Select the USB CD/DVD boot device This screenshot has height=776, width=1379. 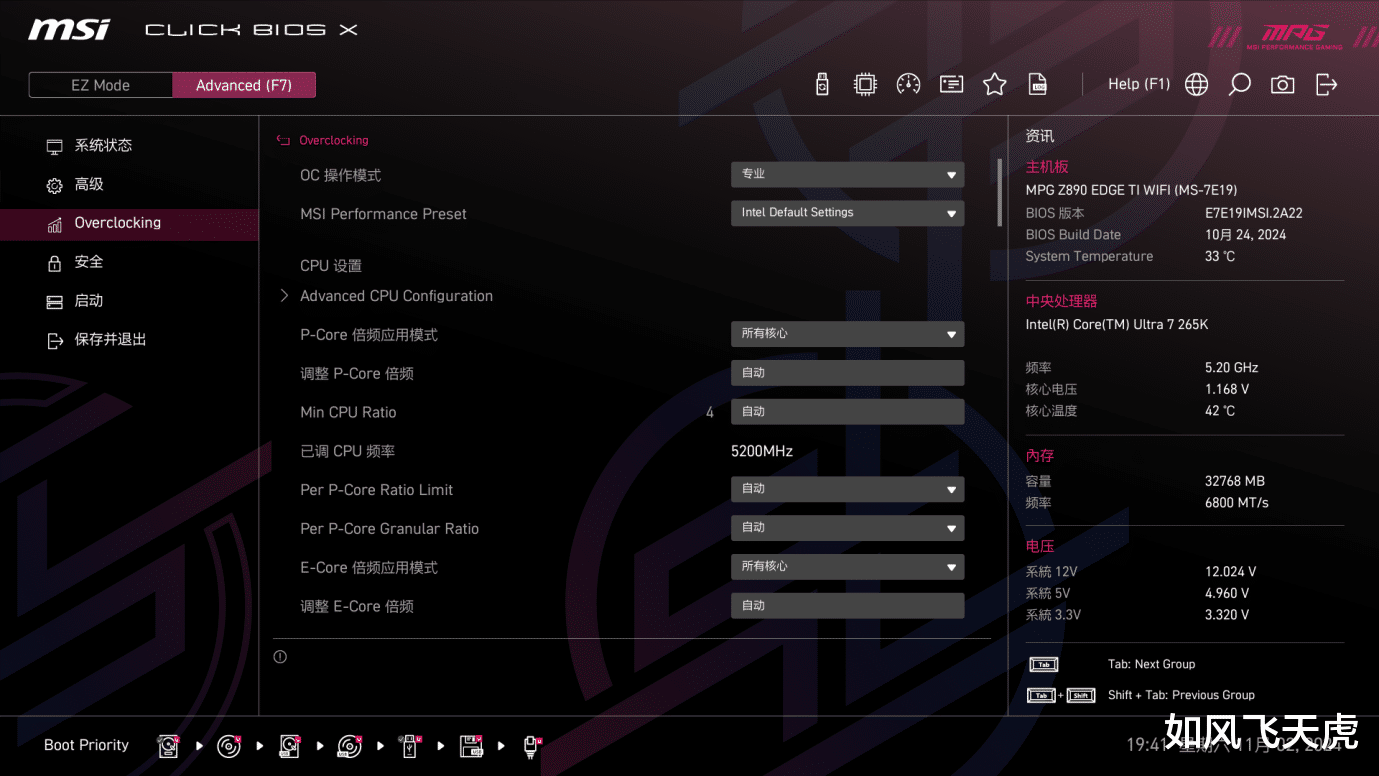click(x=350, y=745)
